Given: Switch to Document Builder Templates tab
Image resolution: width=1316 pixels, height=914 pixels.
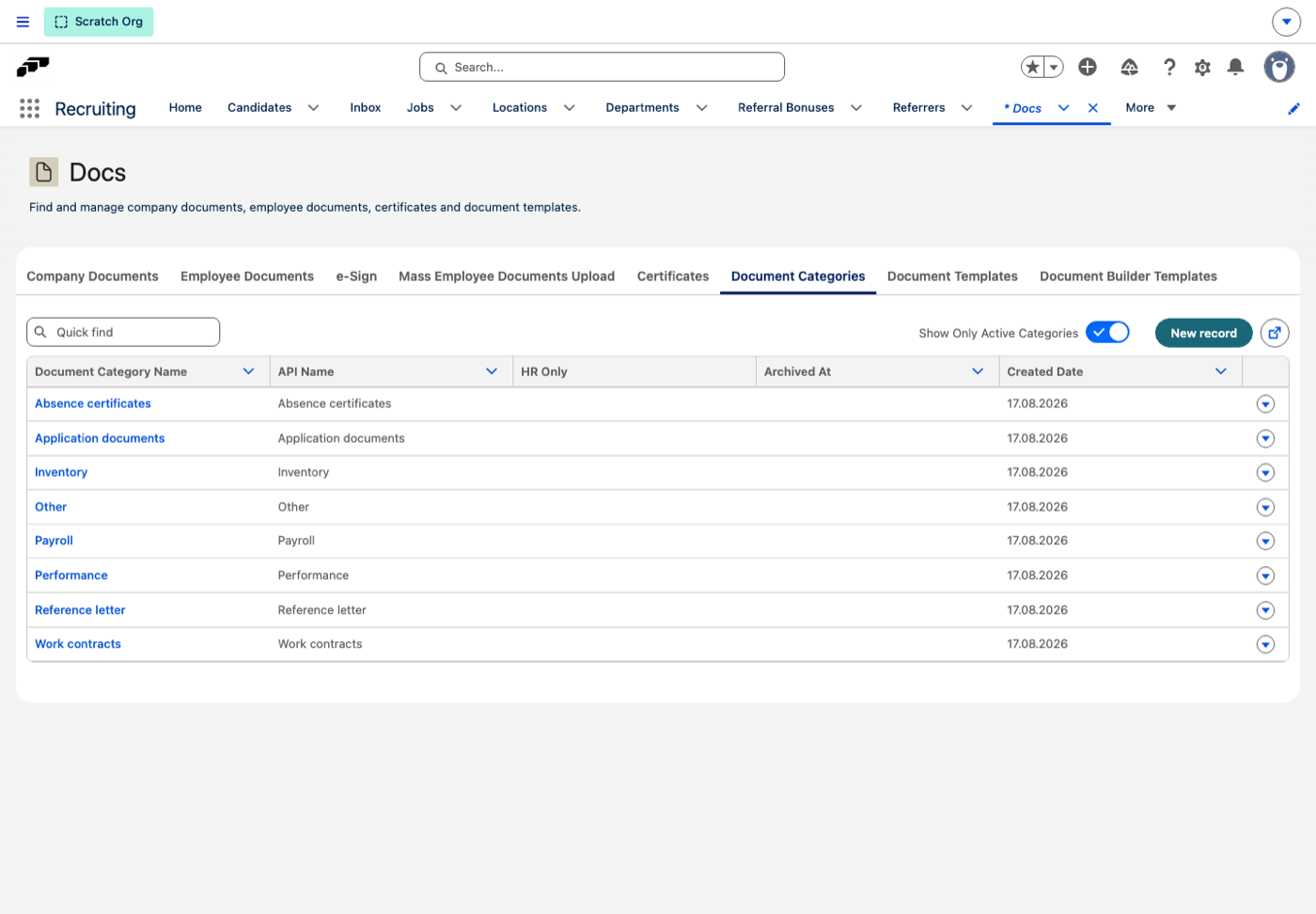Looking at the screenshot, I should click(x=1128, y=276).
